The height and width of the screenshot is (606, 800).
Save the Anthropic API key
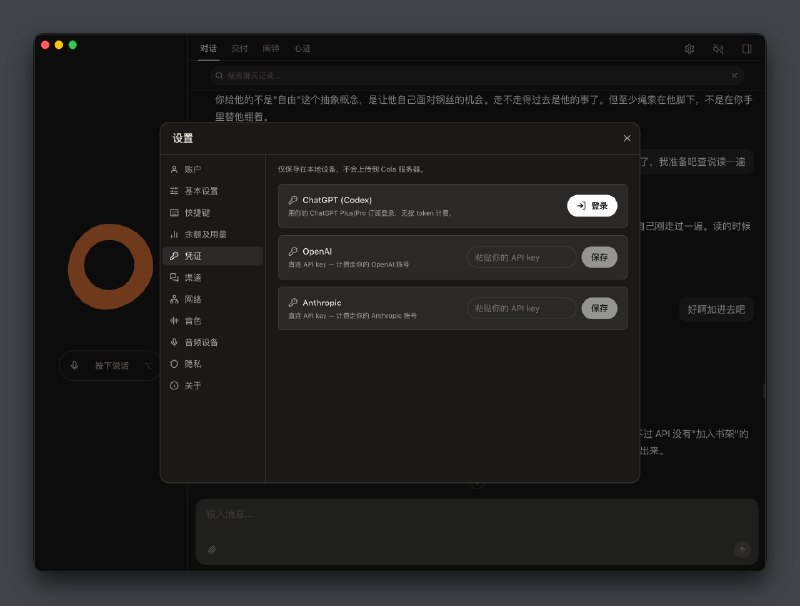(x=599, y=308)
